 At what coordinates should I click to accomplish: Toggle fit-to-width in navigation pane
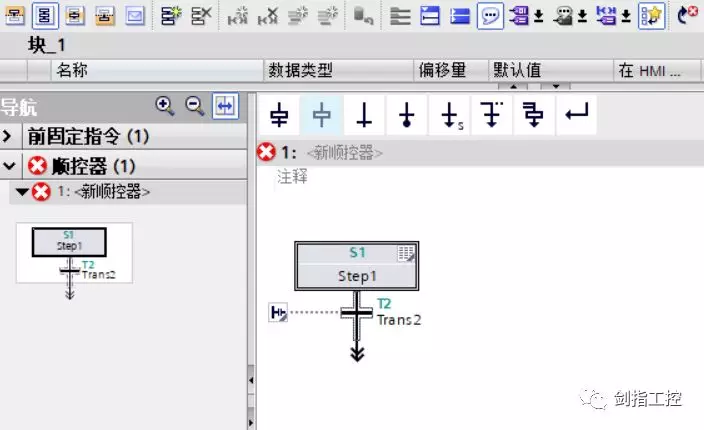225,105
